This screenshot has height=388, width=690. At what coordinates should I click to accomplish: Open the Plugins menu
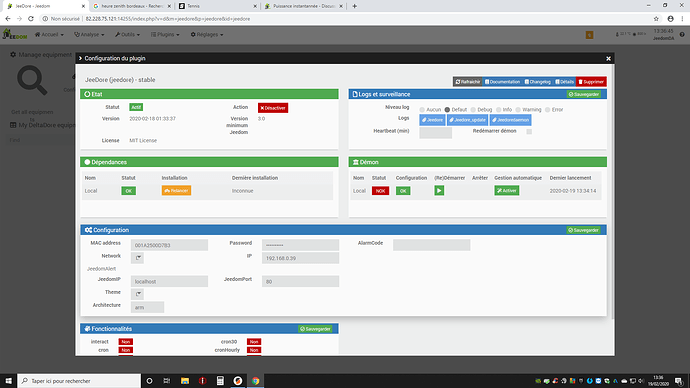click(165, 34)
